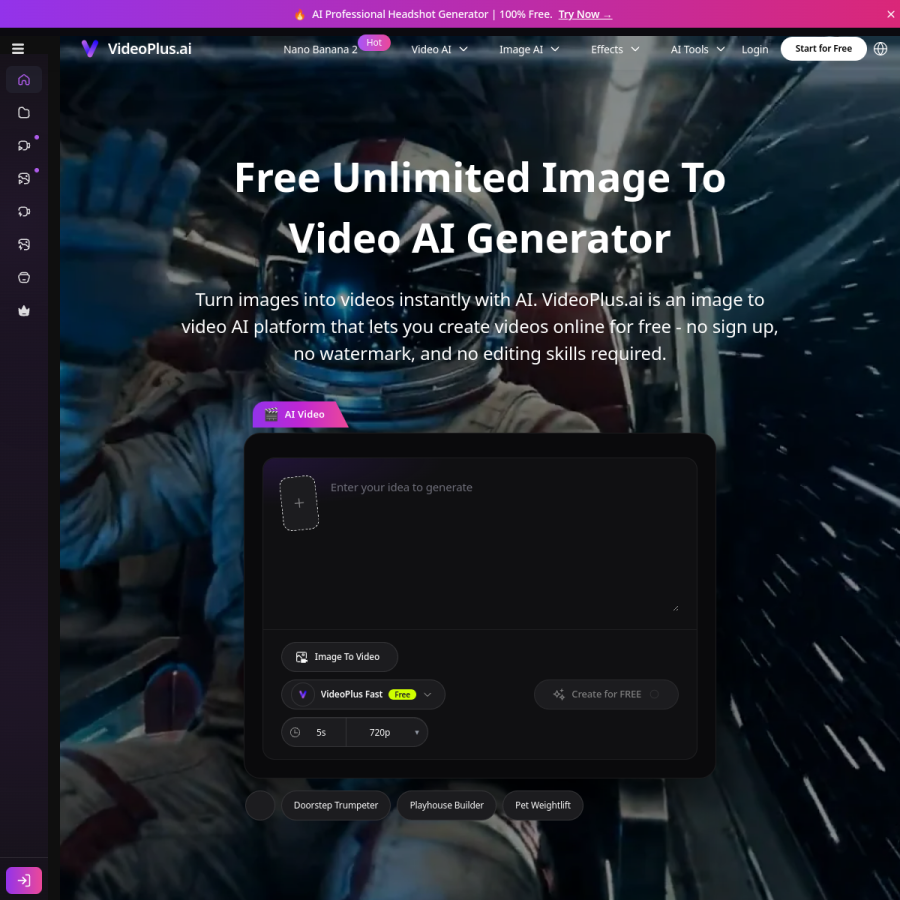Open the 720p resolution dropdown
900x900 pixels.
[x=387, y=732]
